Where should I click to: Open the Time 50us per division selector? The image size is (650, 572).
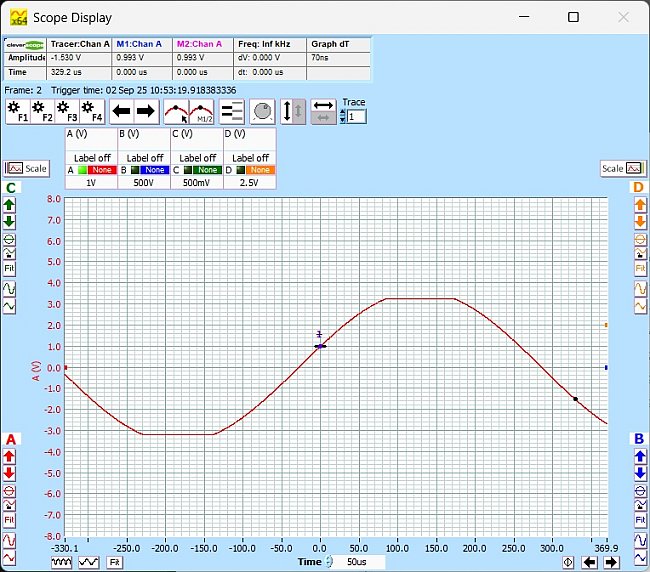click(357, 562)
